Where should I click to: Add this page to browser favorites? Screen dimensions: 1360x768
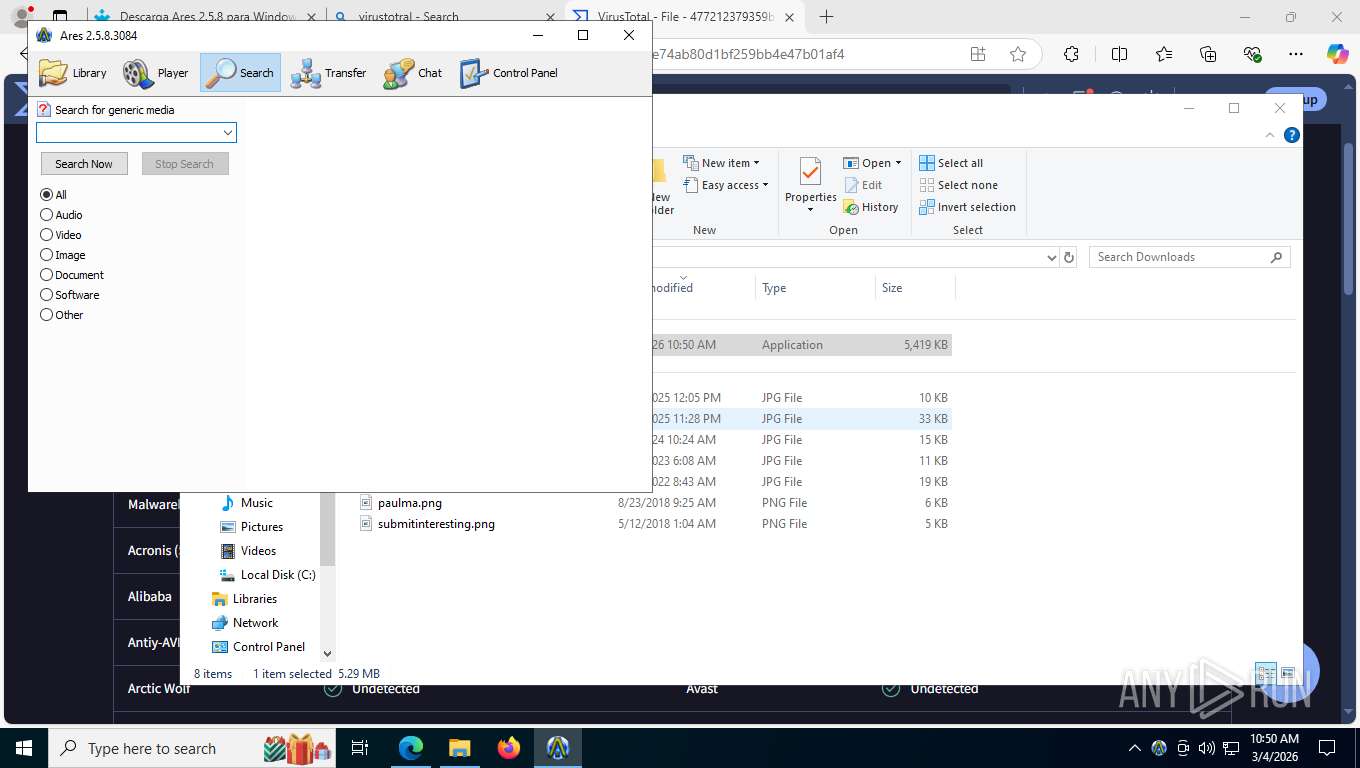click(1018, 54)
